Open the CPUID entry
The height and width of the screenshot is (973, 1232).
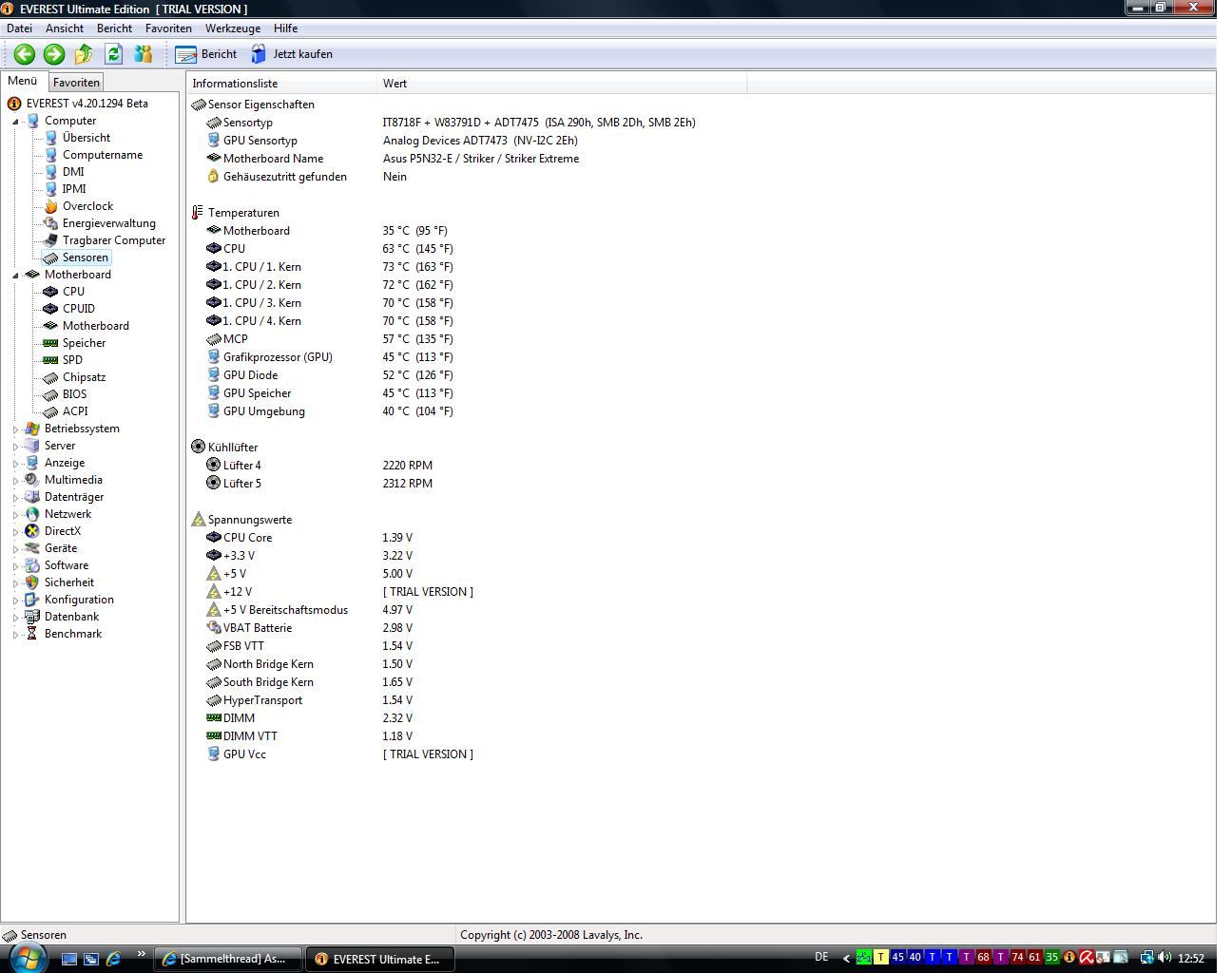pyautogui.click(x=78, y=309)
